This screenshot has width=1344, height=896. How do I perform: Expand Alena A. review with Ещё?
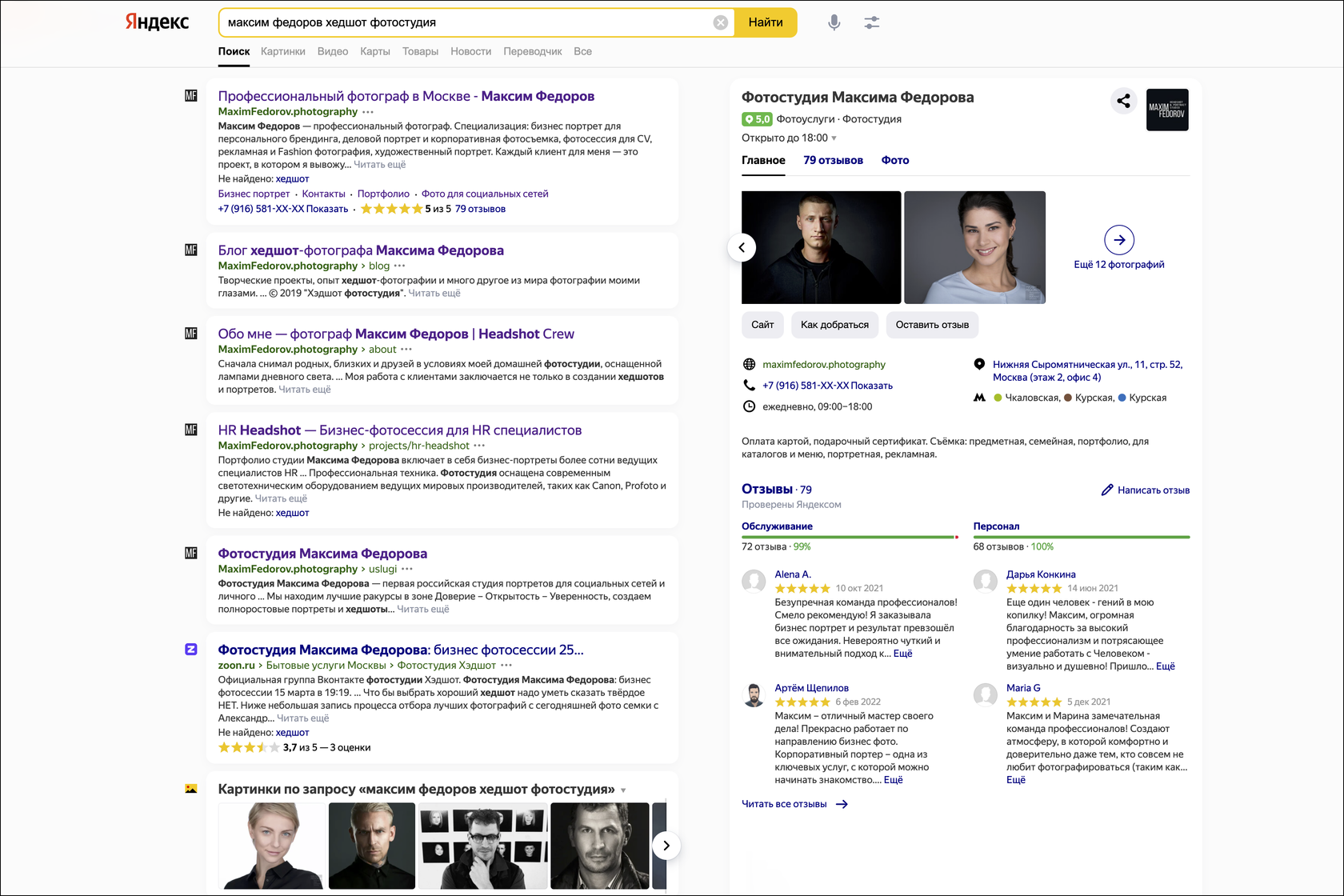click(x=902, y=654)
